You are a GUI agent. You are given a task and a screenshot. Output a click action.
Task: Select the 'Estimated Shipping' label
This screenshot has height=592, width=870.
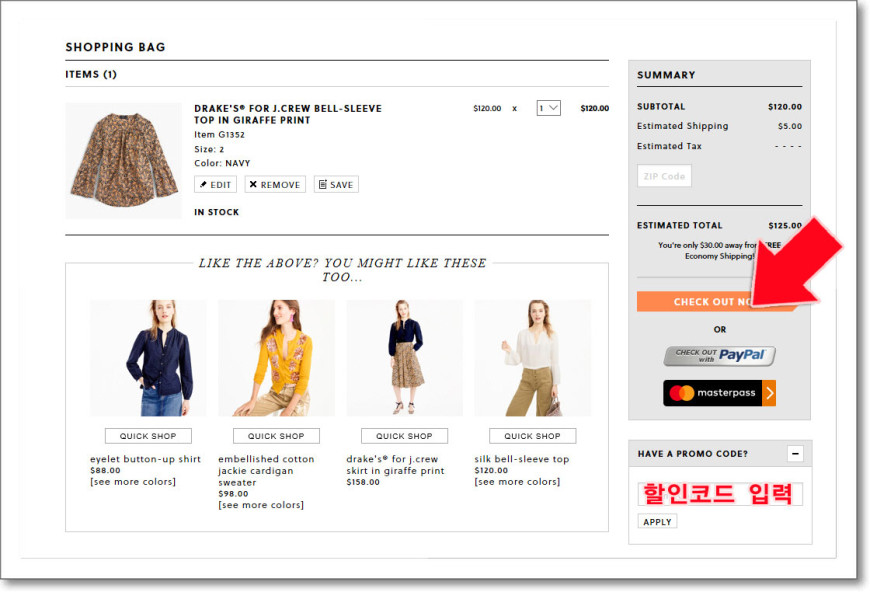[682, 126]
